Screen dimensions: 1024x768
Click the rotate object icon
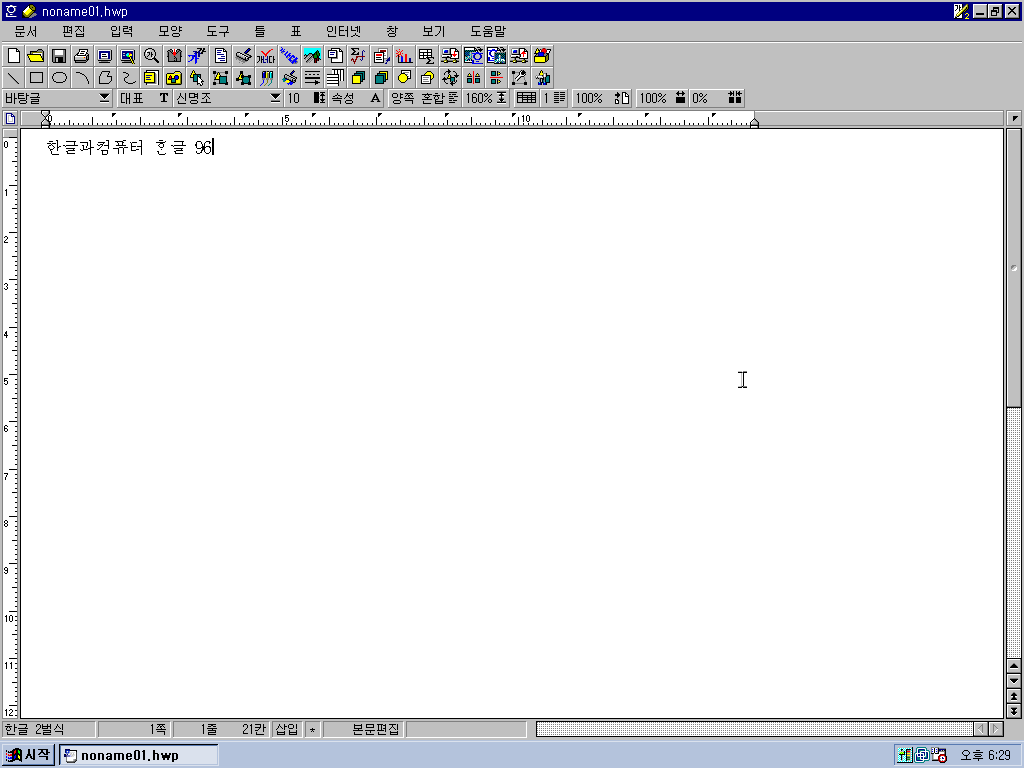[450, 78]
